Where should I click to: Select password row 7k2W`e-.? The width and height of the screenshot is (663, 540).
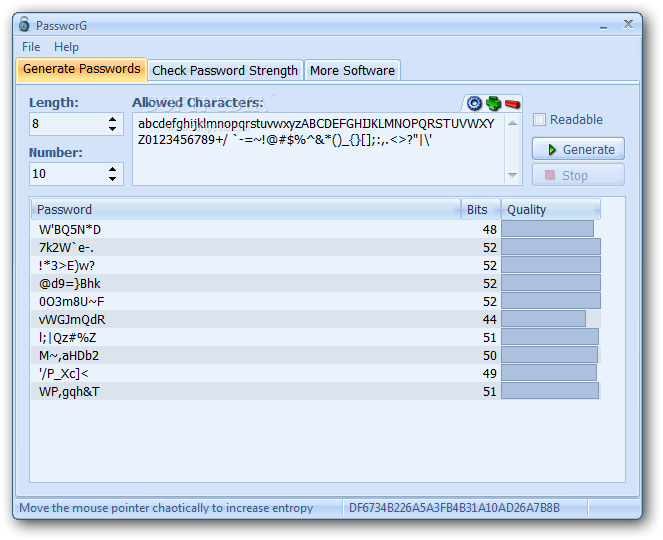[x=316, y=247]
